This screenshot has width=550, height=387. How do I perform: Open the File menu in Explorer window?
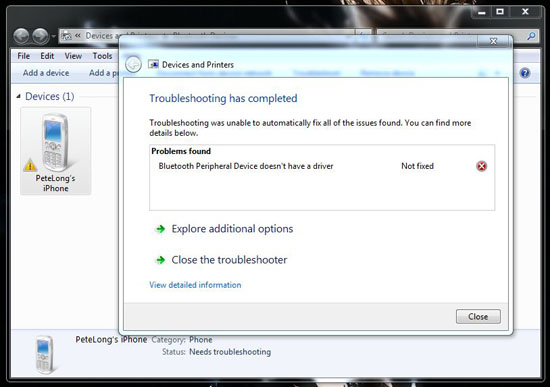click(x=24, y=56)
